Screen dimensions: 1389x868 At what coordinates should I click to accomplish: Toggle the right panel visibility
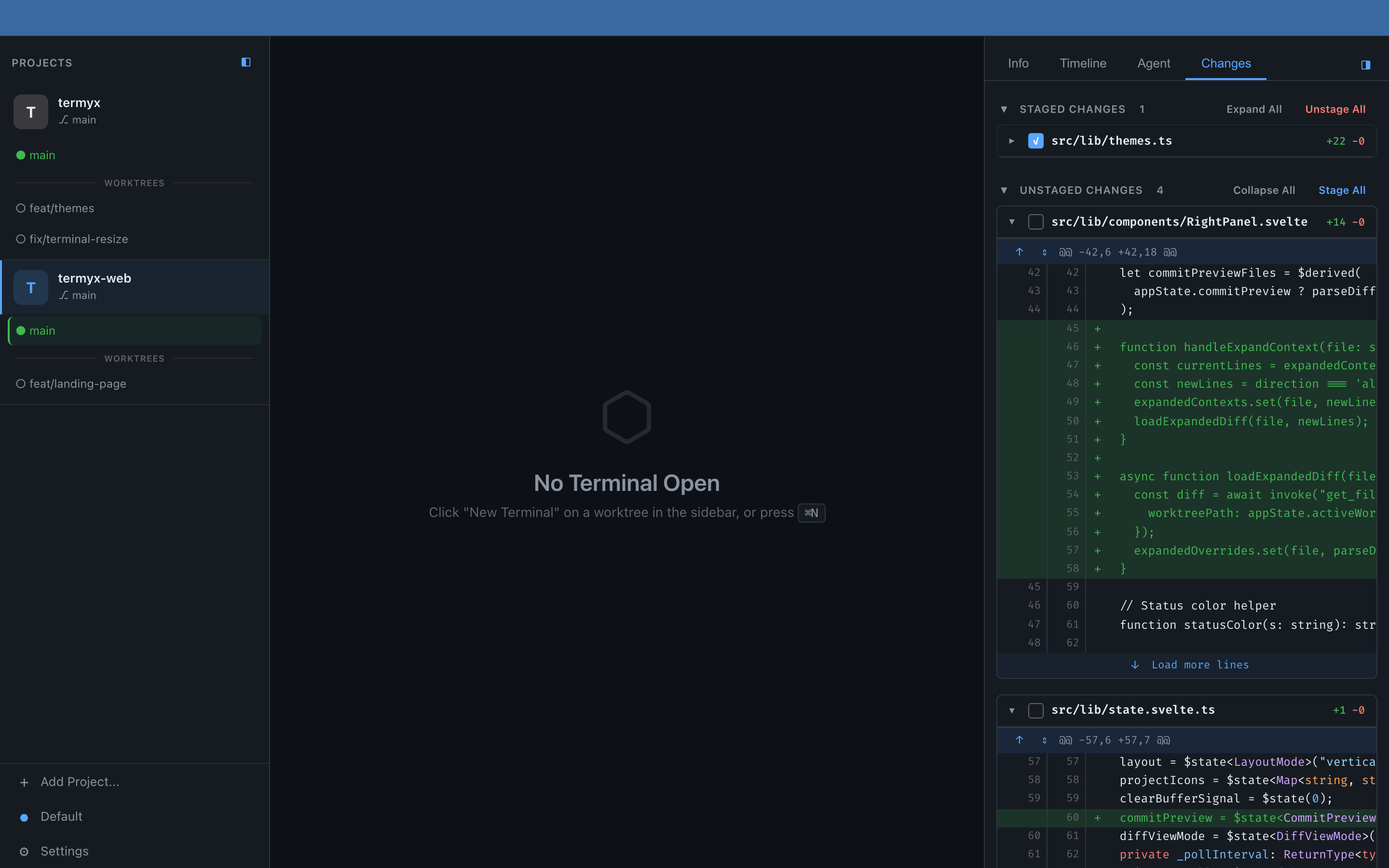(1365, 65)
